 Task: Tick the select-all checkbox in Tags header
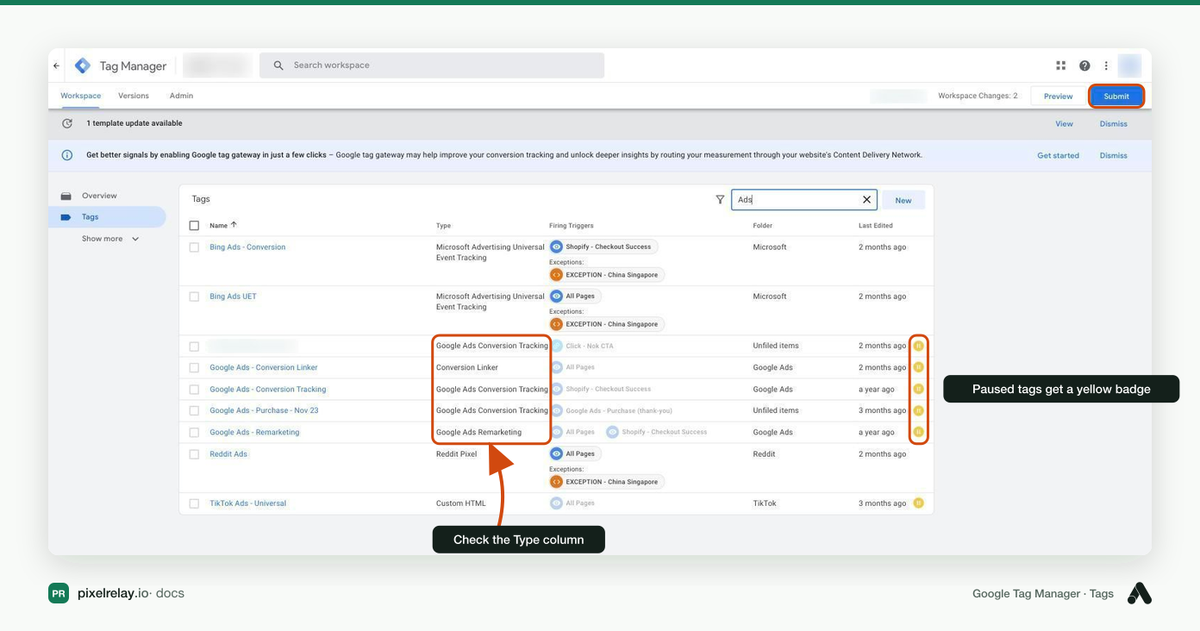pyautogui.click(x=194, y=225)
